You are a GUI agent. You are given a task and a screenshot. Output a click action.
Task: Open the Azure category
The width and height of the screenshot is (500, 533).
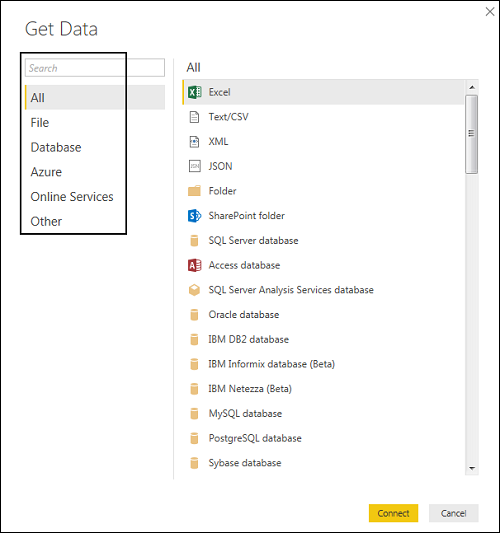[95, 172]
